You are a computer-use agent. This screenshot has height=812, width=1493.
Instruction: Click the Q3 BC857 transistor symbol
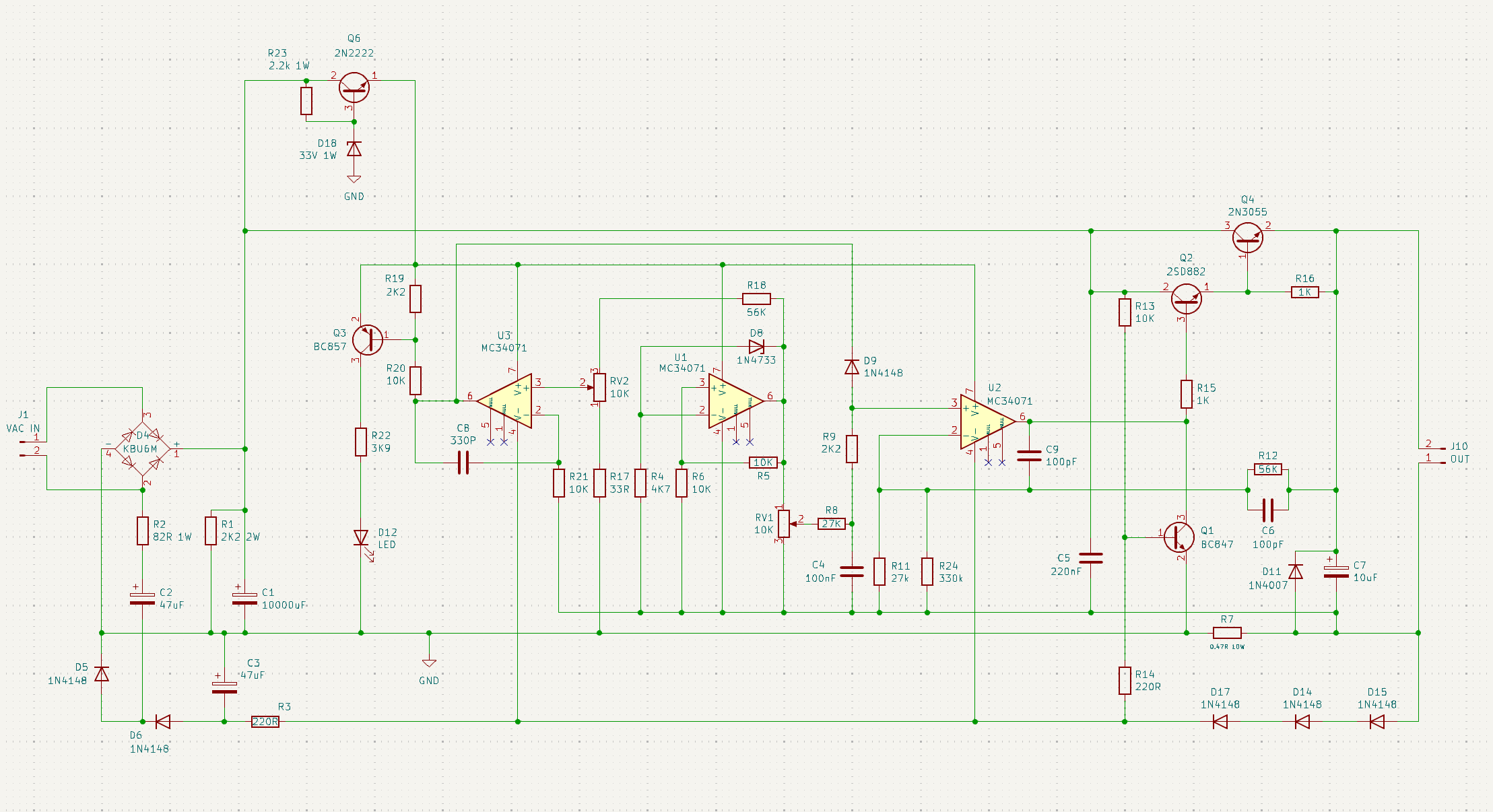coord(368,339)
